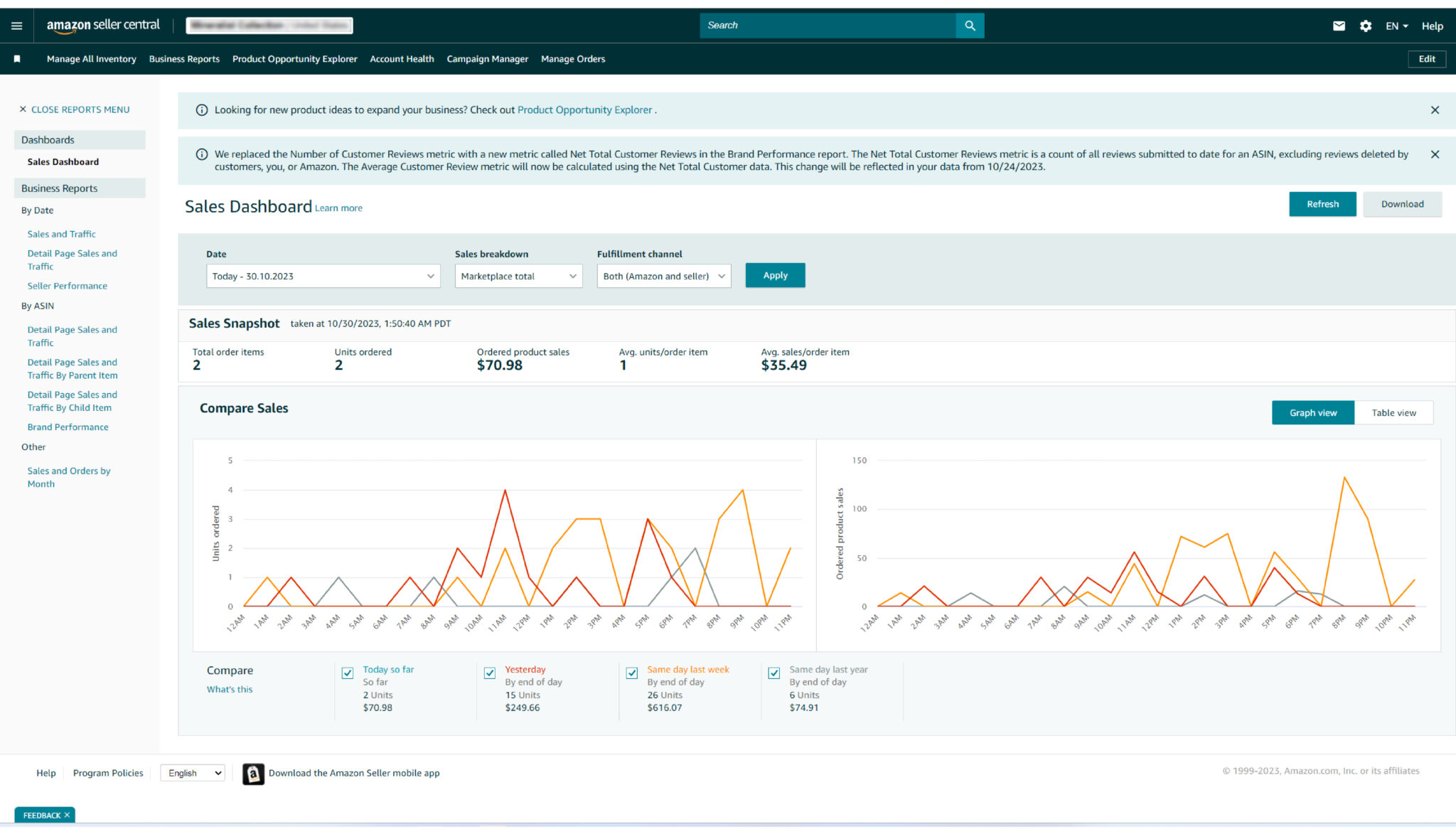The height and width of the screenshot is (839, 1456).
Task: Click the Edit button in navigation bar
Action: pyautogui.click(x=1427, y=59)
